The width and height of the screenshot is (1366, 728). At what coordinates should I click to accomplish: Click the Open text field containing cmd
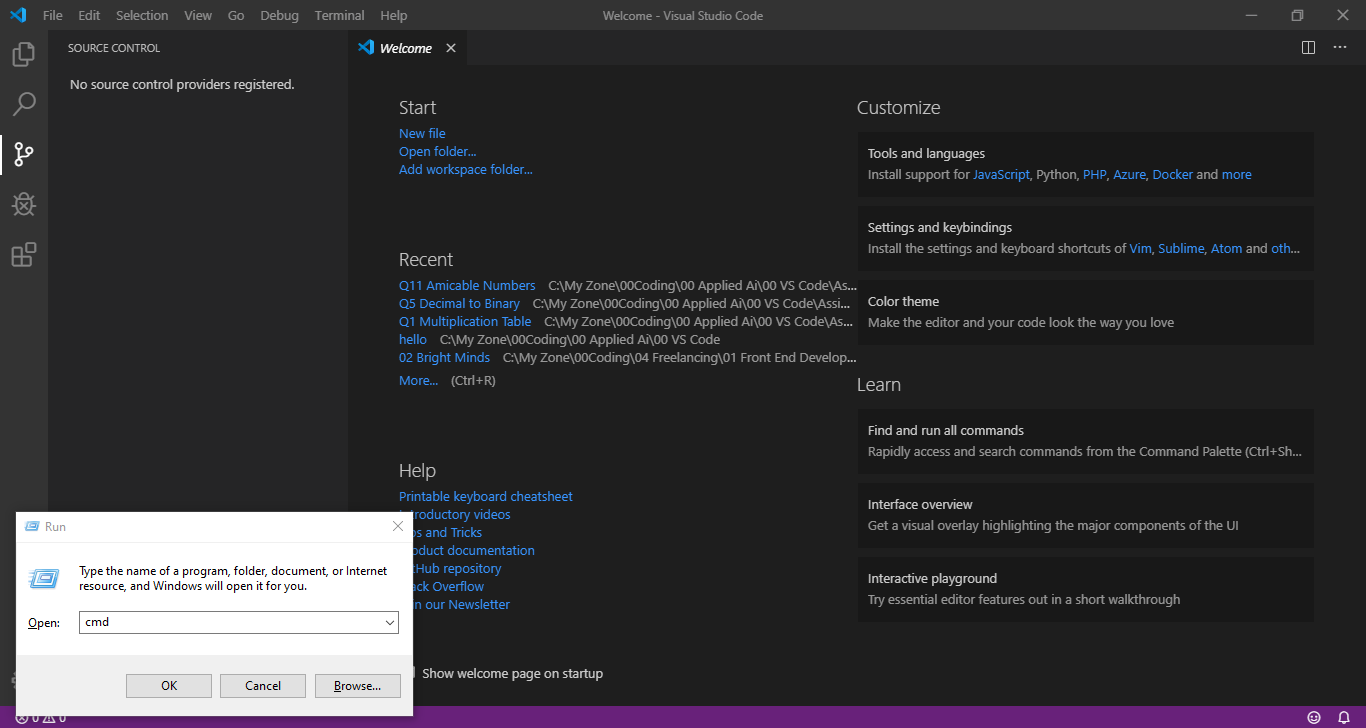coord(239,622)
